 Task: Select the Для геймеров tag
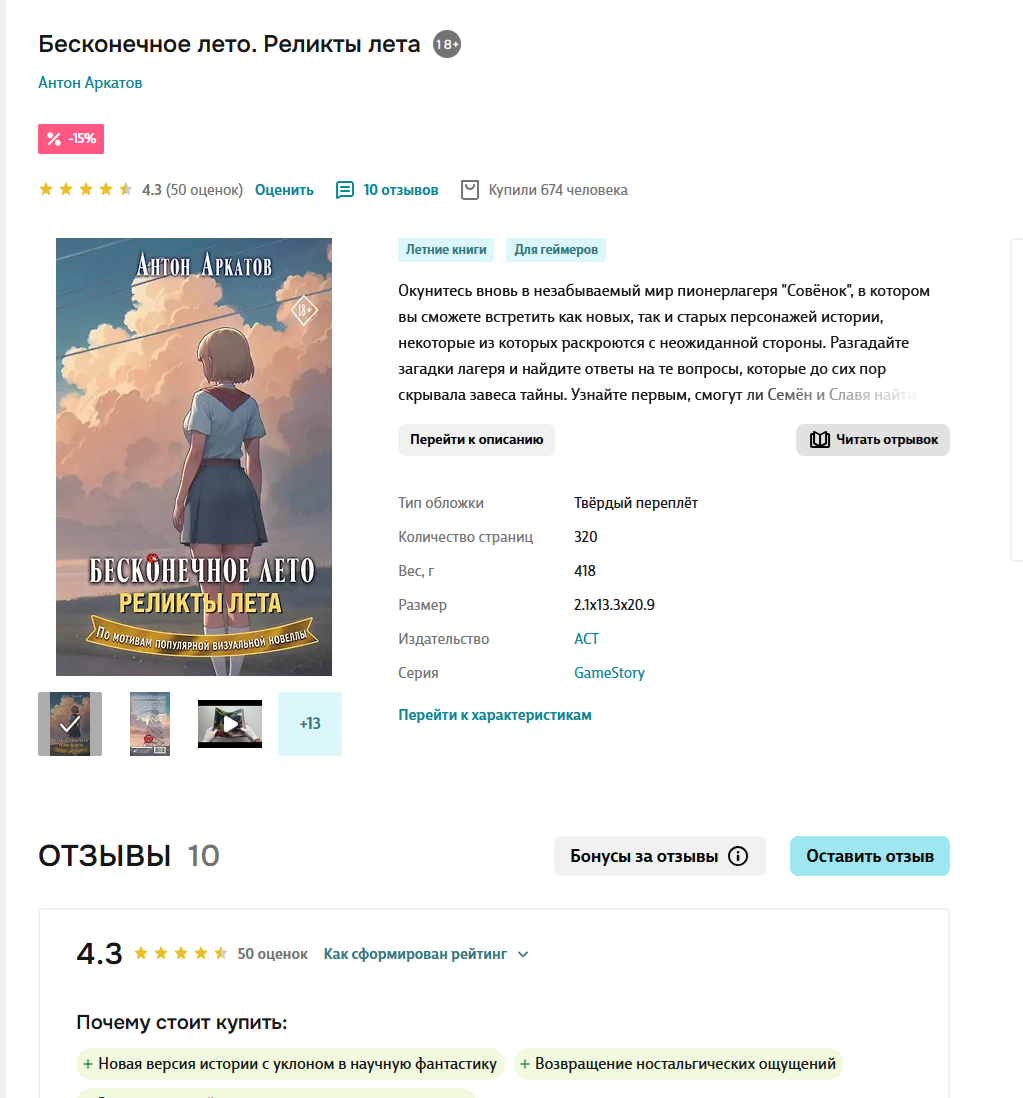click(x=556, y=250)
